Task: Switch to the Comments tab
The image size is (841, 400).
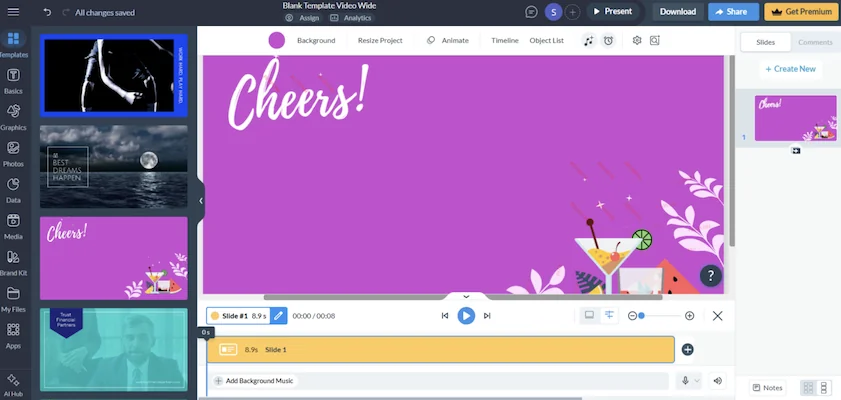Action: [x=814, y=42]
